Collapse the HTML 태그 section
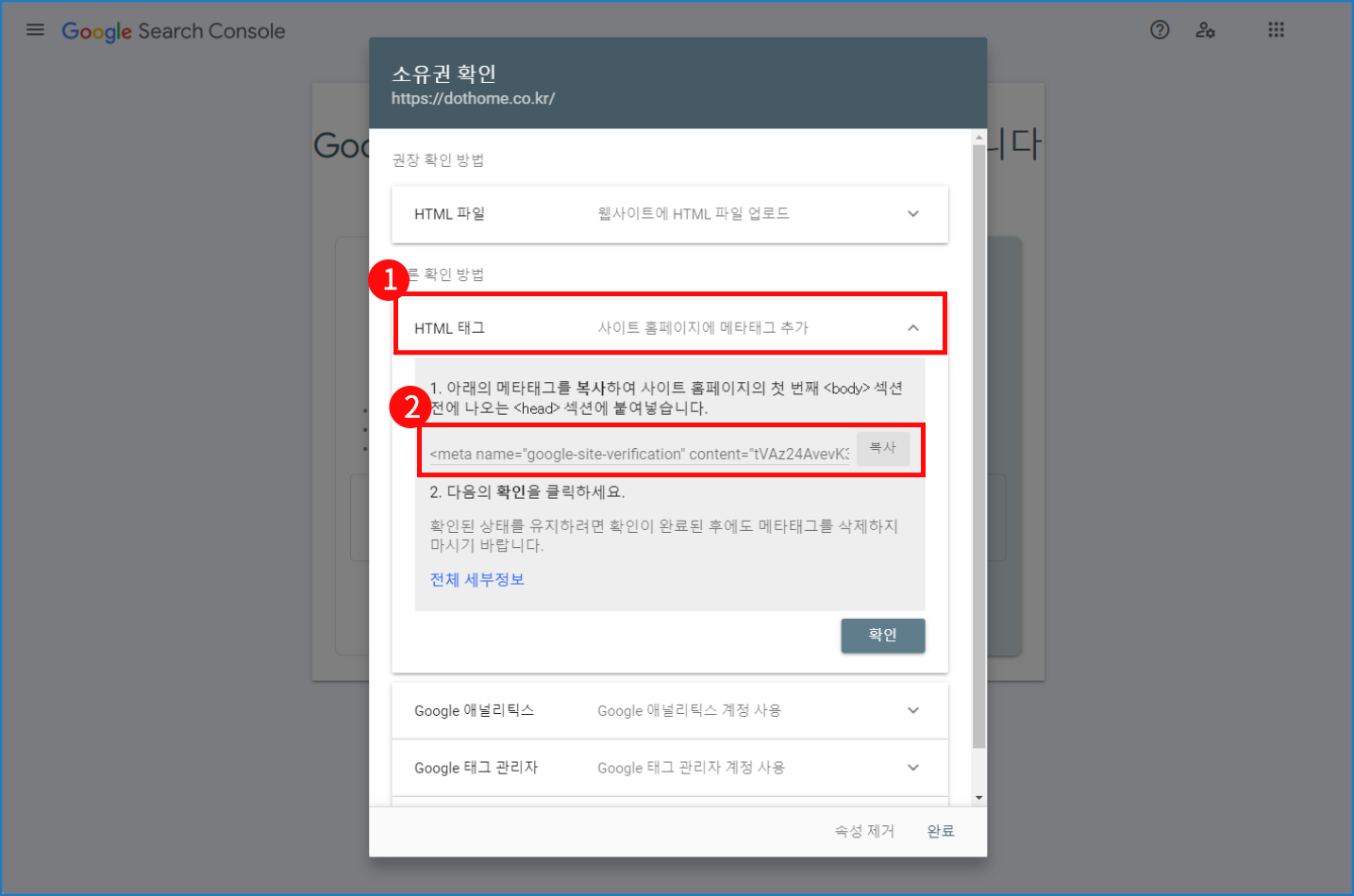The width and height of the screenshot is (1354, 896). click(912, 327)
